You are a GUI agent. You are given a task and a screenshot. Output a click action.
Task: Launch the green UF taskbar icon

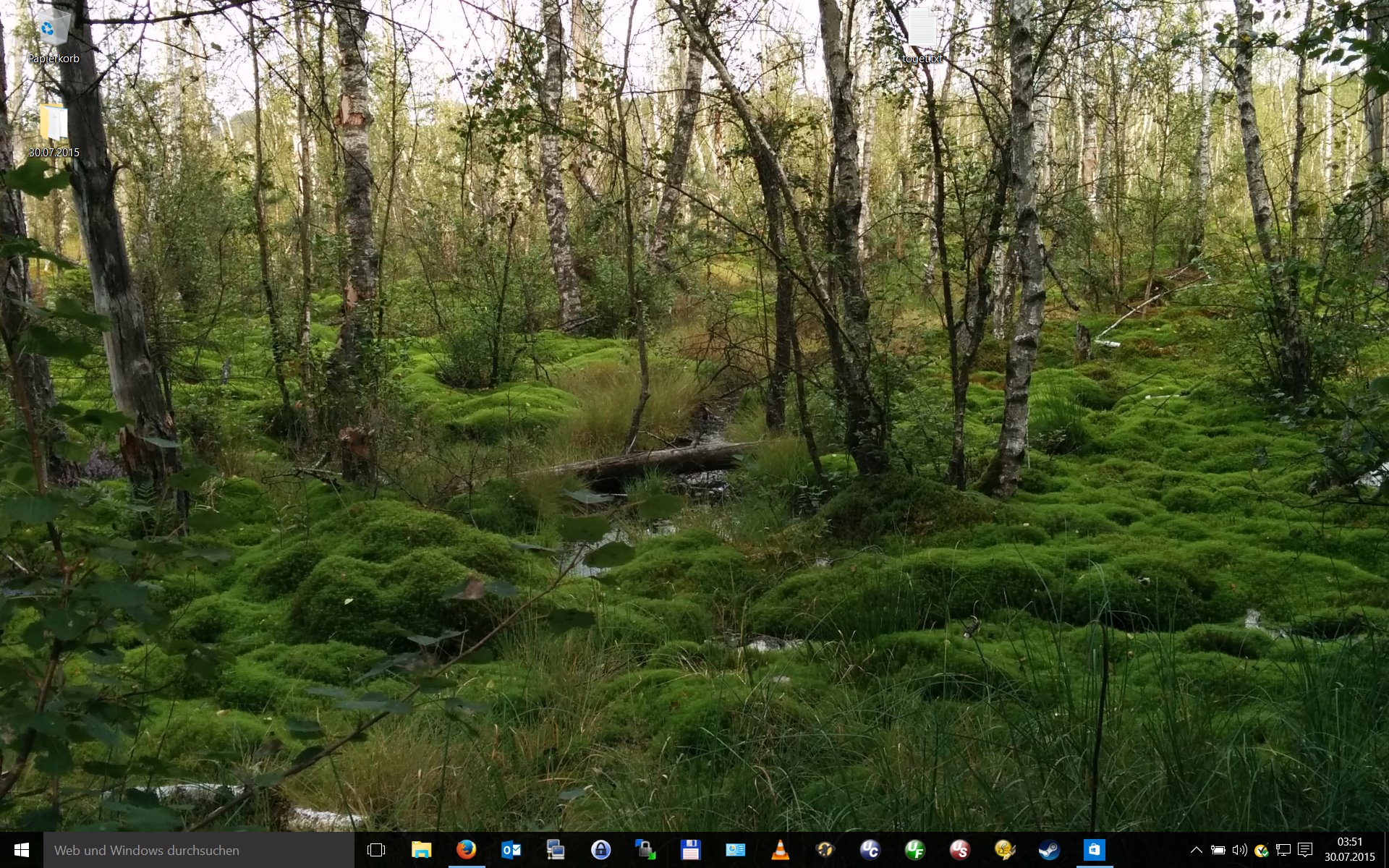click(914, 850)
